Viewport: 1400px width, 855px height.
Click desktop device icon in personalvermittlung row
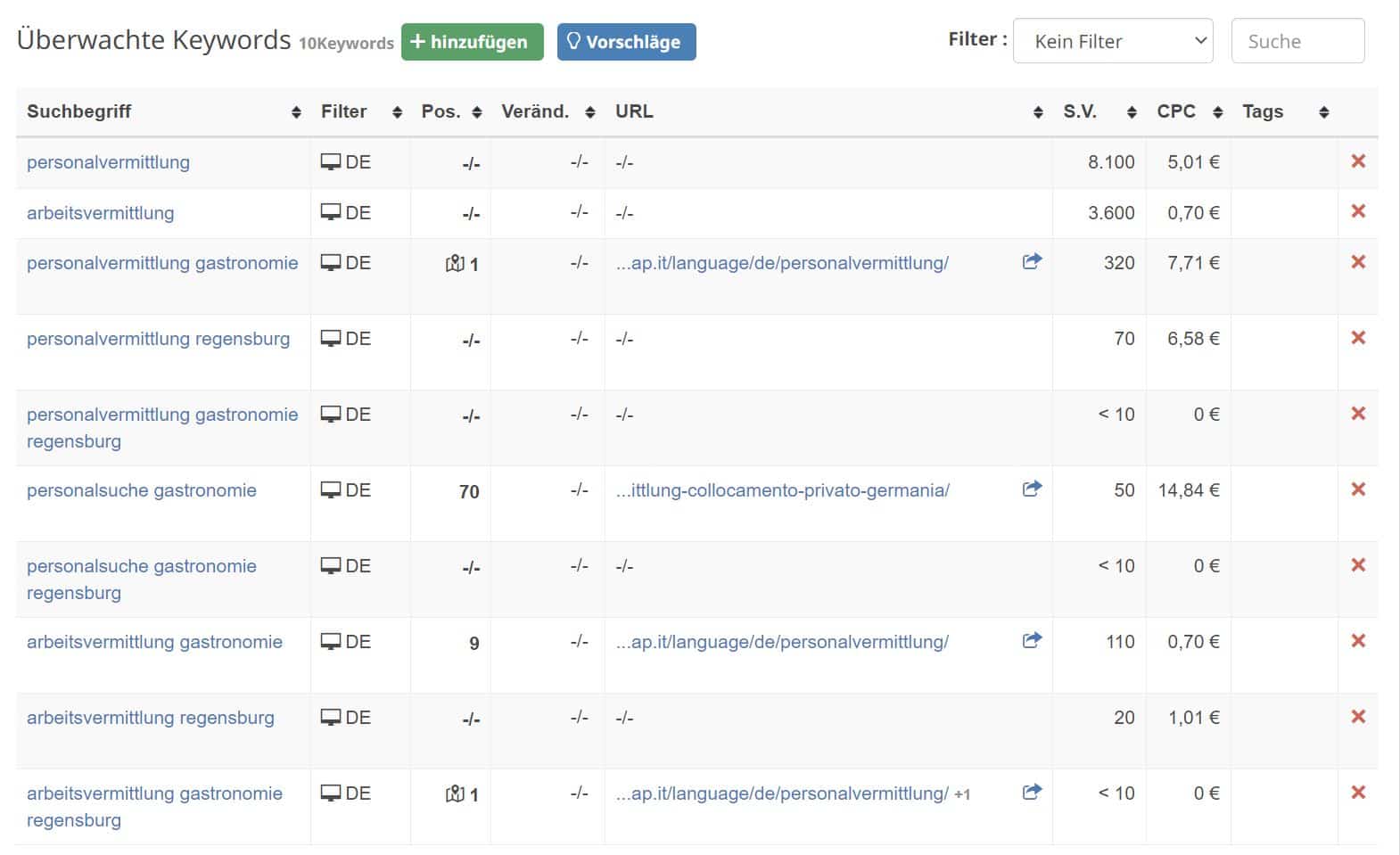point(331,162)
